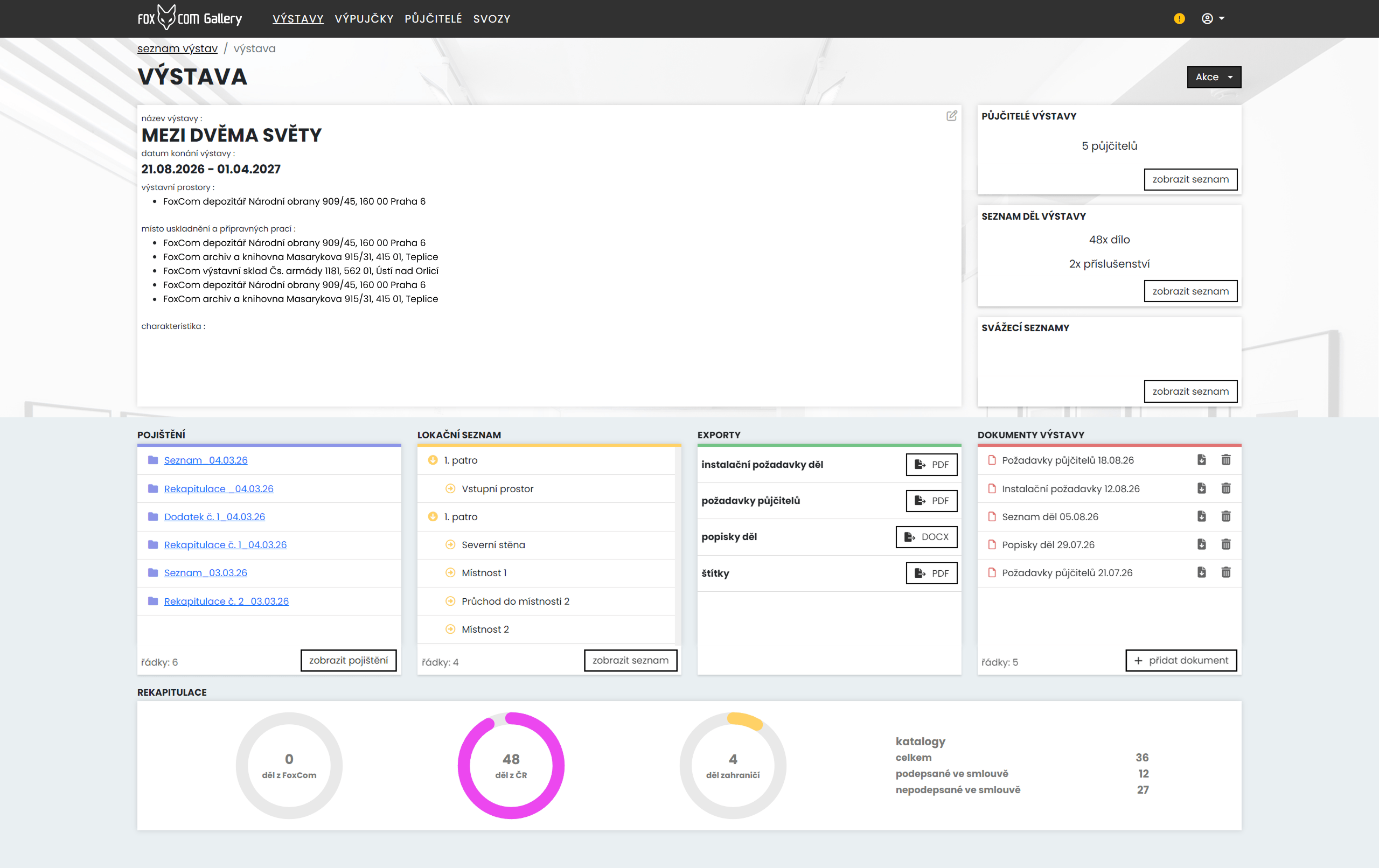Click folder icon next to Seznam_04.03.26
The height and width of the screenshot is (868, 1379).
click(152, 460)
